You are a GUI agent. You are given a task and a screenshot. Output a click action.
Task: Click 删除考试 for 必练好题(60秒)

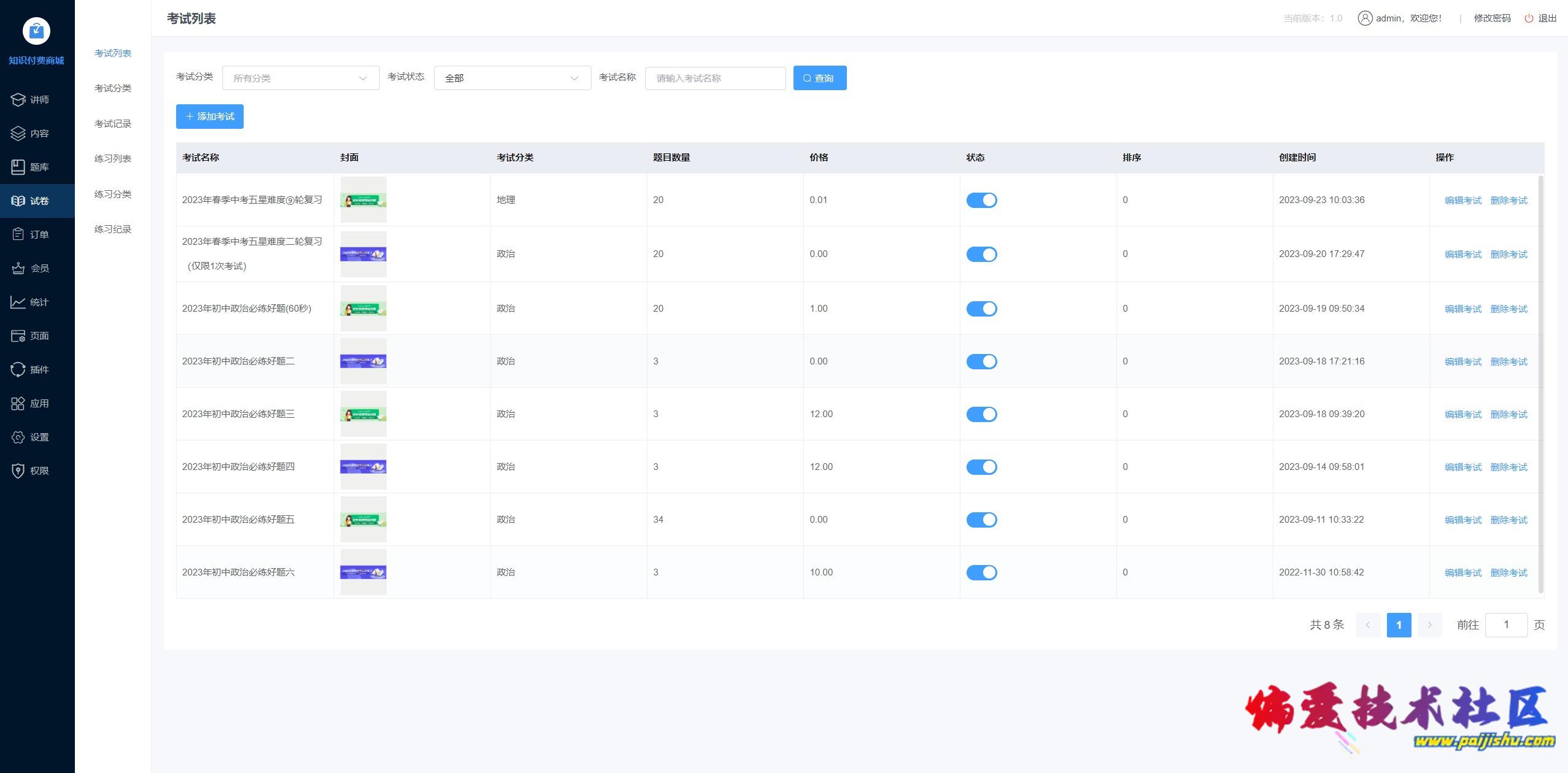click(1509, 309)
